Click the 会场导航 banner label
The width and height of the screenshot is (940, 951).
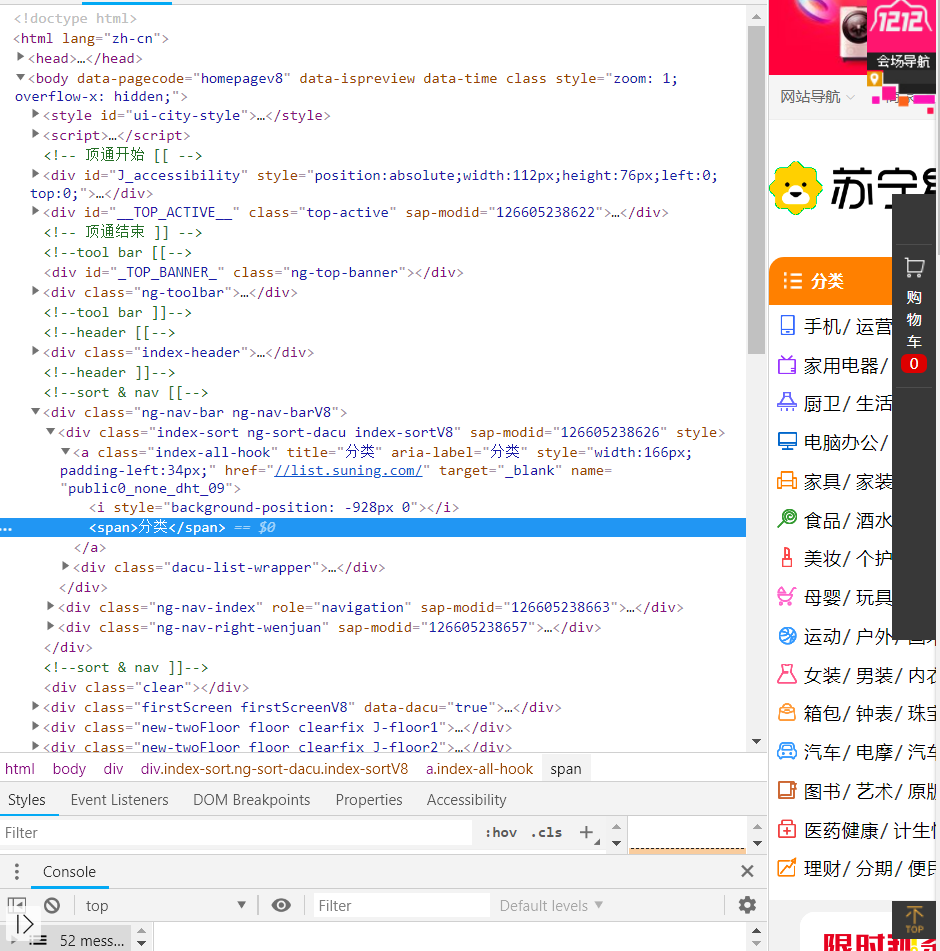click(x=903, y=61)
